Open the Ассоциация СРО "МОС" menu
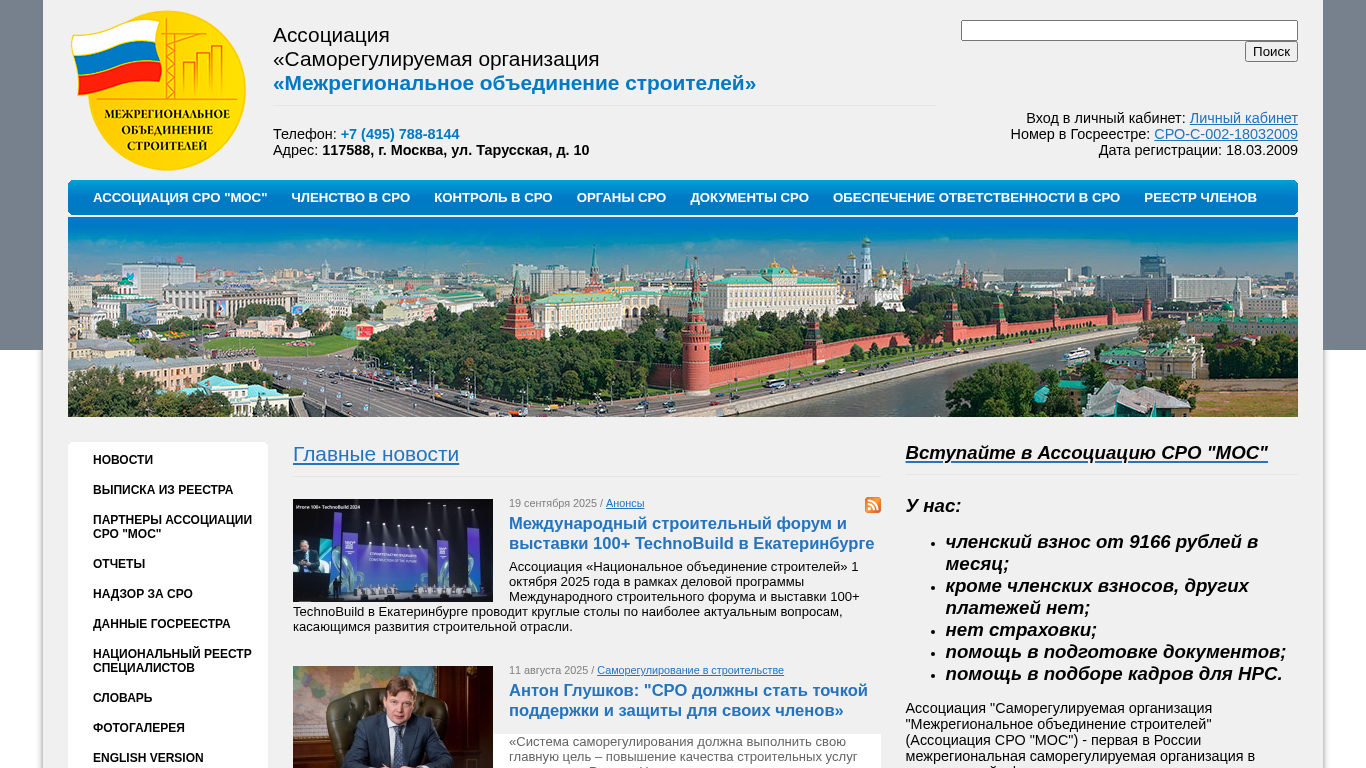1366x768 pixels. [x=180, y=198]
